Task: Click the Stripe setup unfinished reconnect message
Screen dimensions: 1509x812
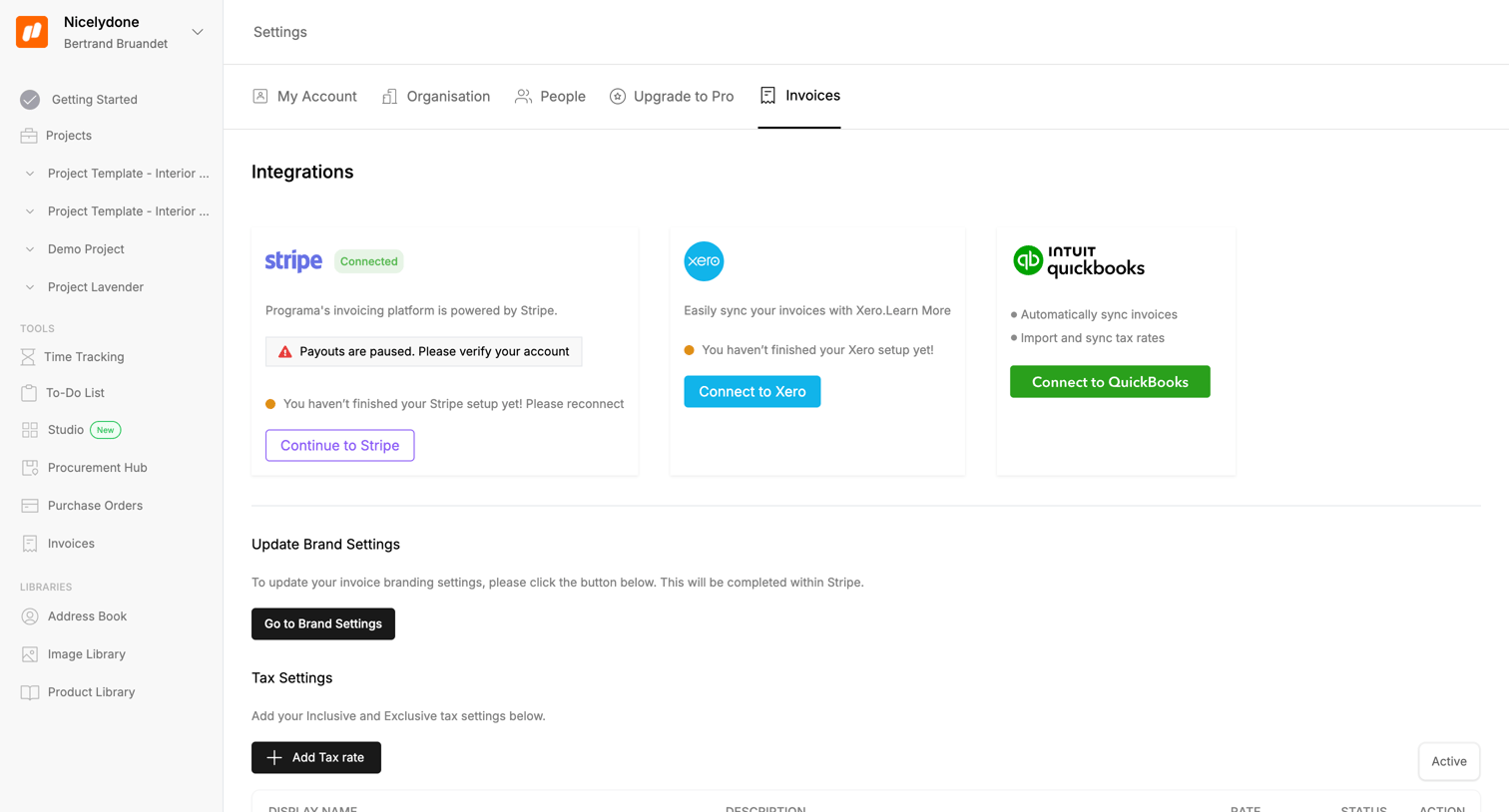Action: pyautogui.click(x=454, y=404)
